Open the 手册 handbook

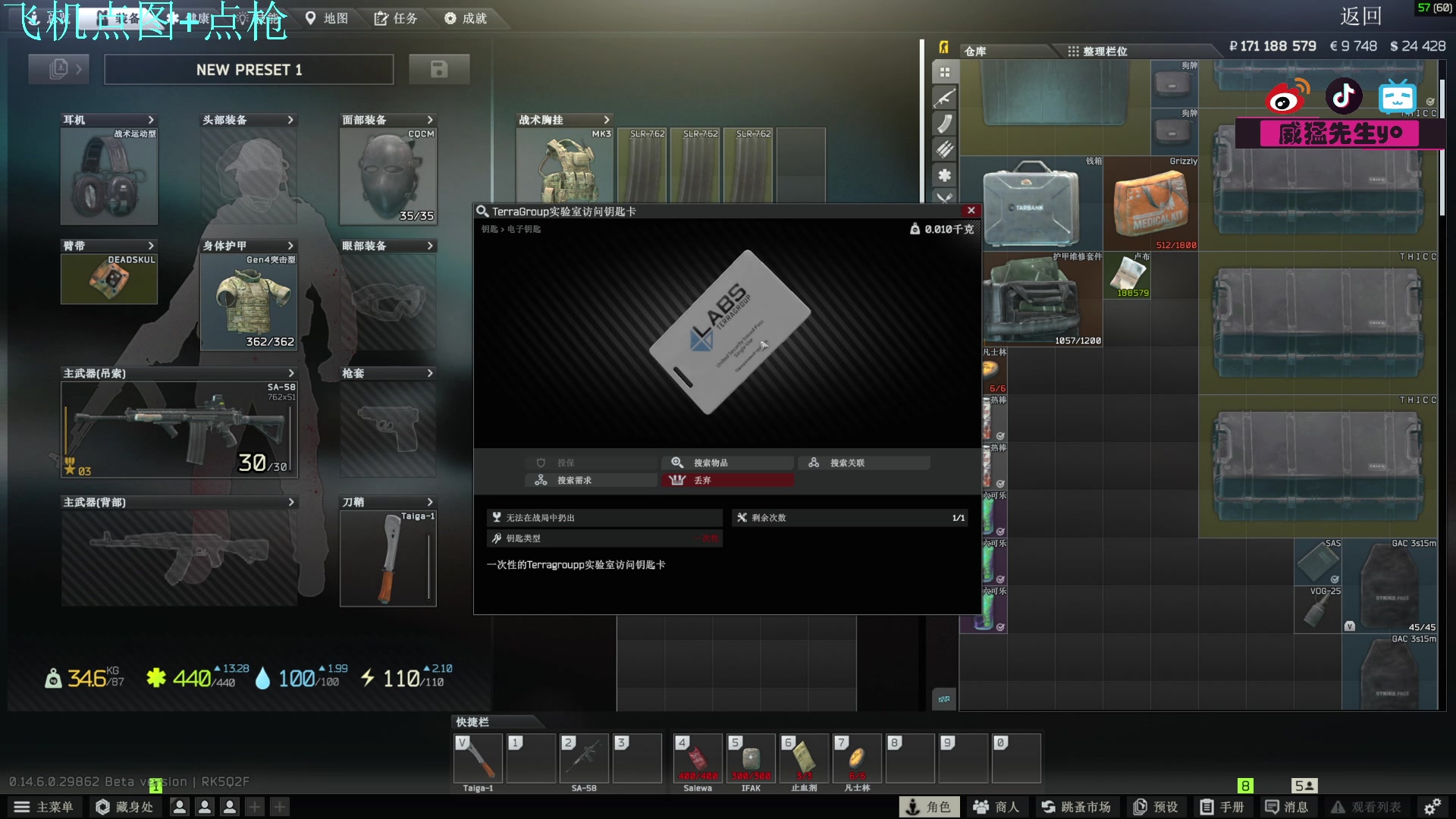coord(1222,807)
